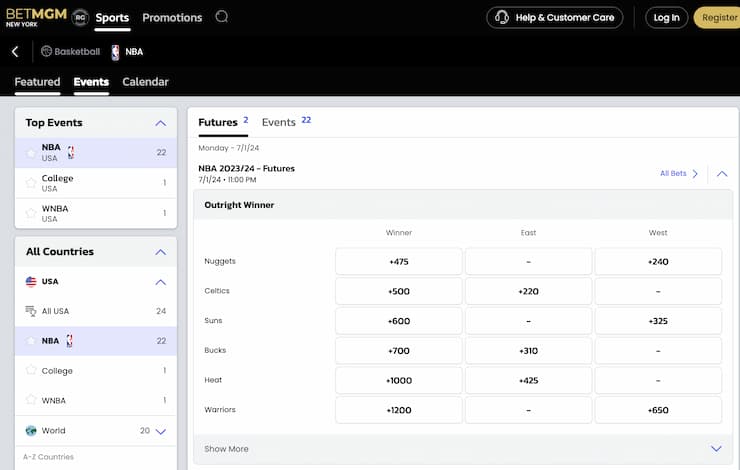
Task: Click the Register button
Action: (x=718, y=17)
